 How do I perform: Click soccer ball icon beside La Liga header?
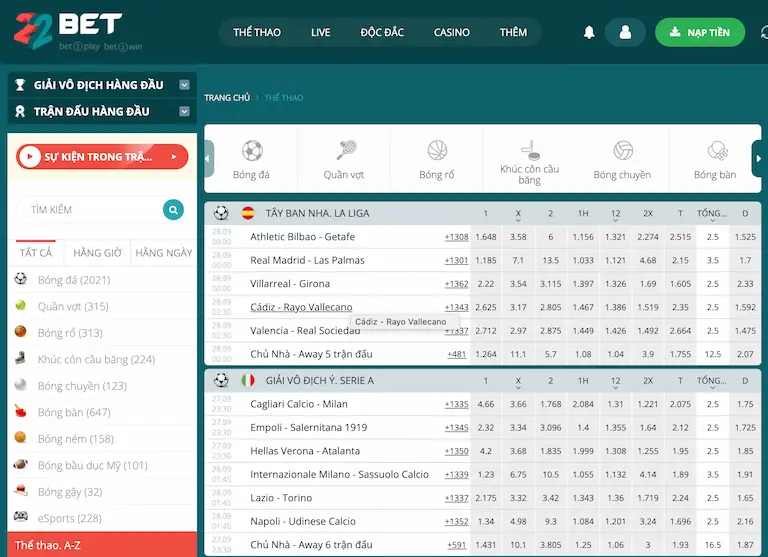[221, 213]
